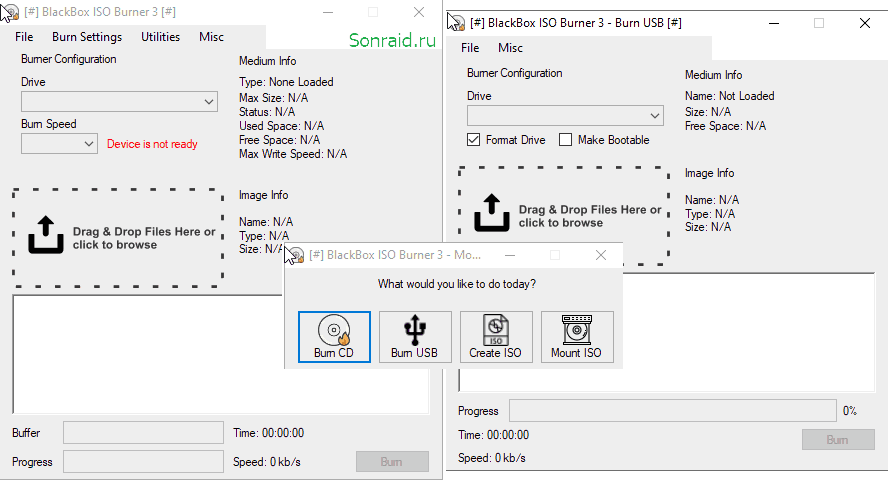This screenshot has width=892, height=480.
Task: Open Drive dropdown in main burner window
Action: 119,102
